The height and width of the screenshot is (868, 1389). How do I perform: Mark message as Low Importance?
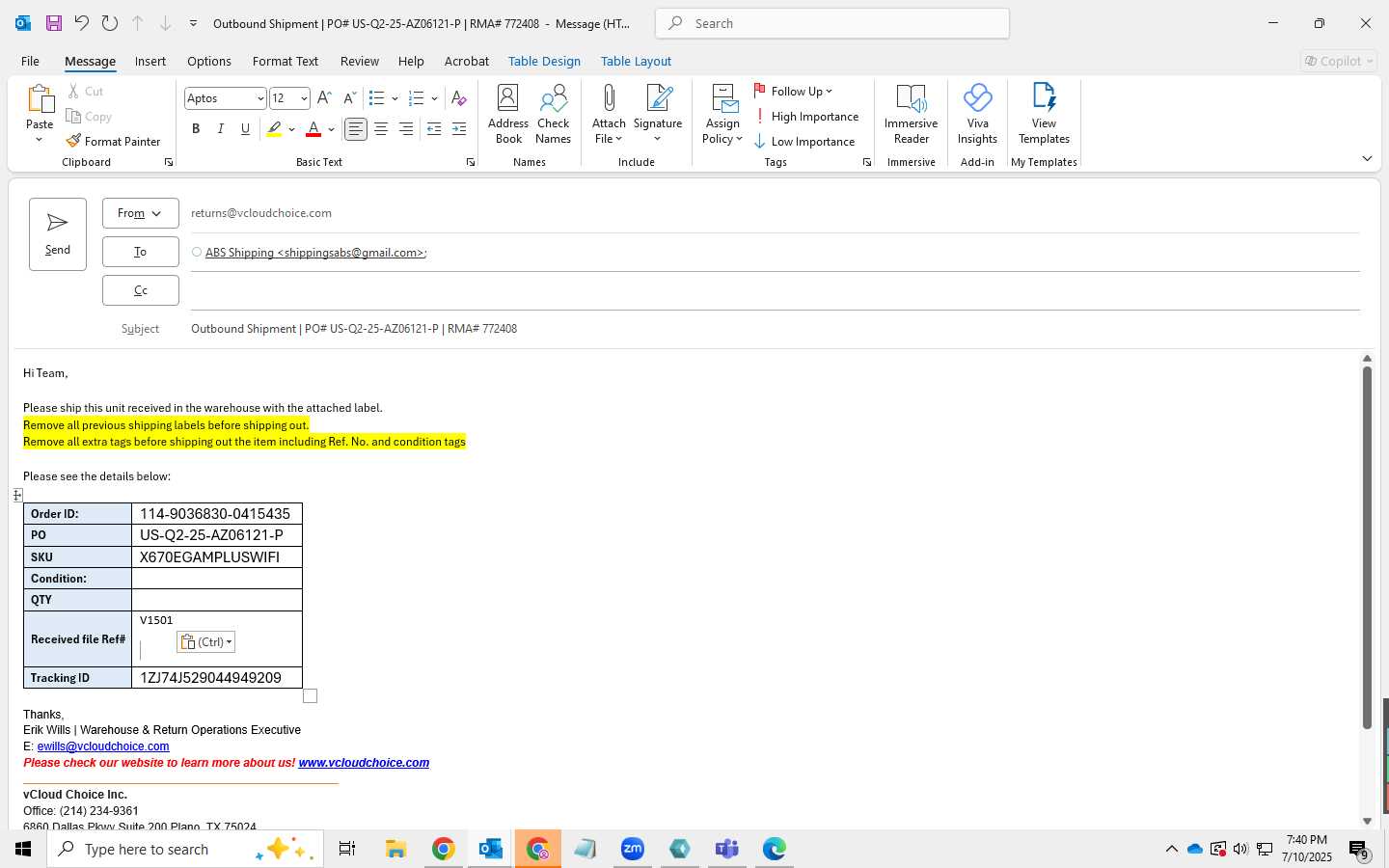click(804, 141)
